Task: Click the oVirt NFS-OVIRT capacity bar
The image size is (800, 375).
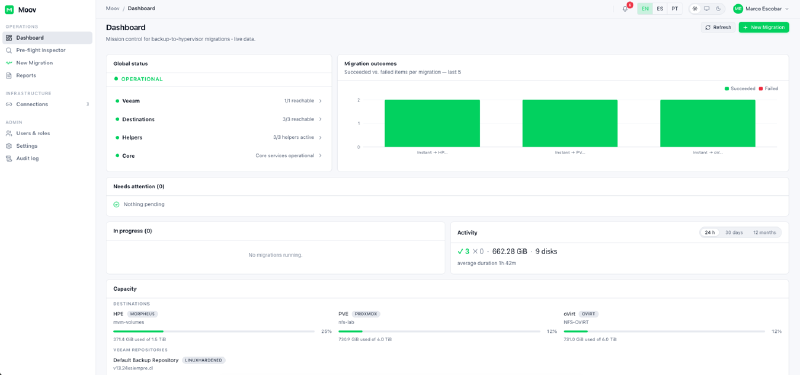Action: click(x=664, y=332)
